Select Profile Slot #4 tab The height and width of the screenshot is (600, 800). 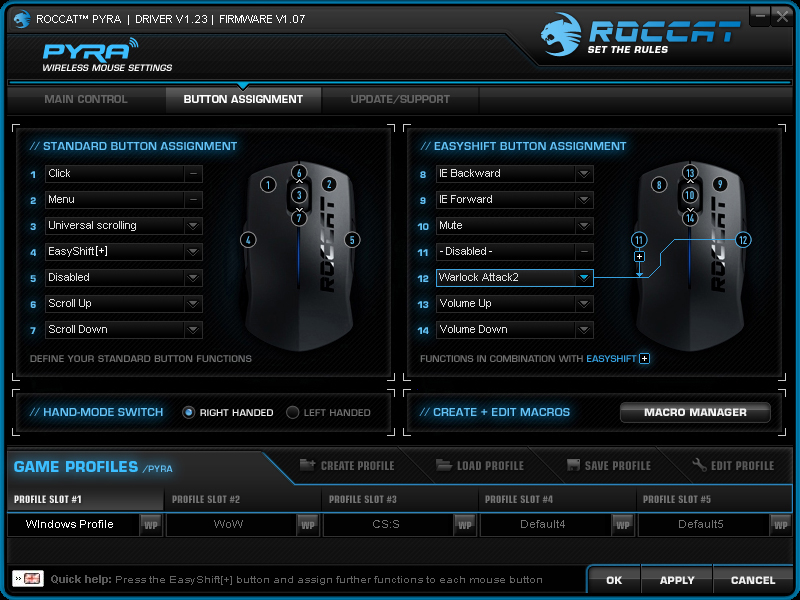click(x=557, y=499)
